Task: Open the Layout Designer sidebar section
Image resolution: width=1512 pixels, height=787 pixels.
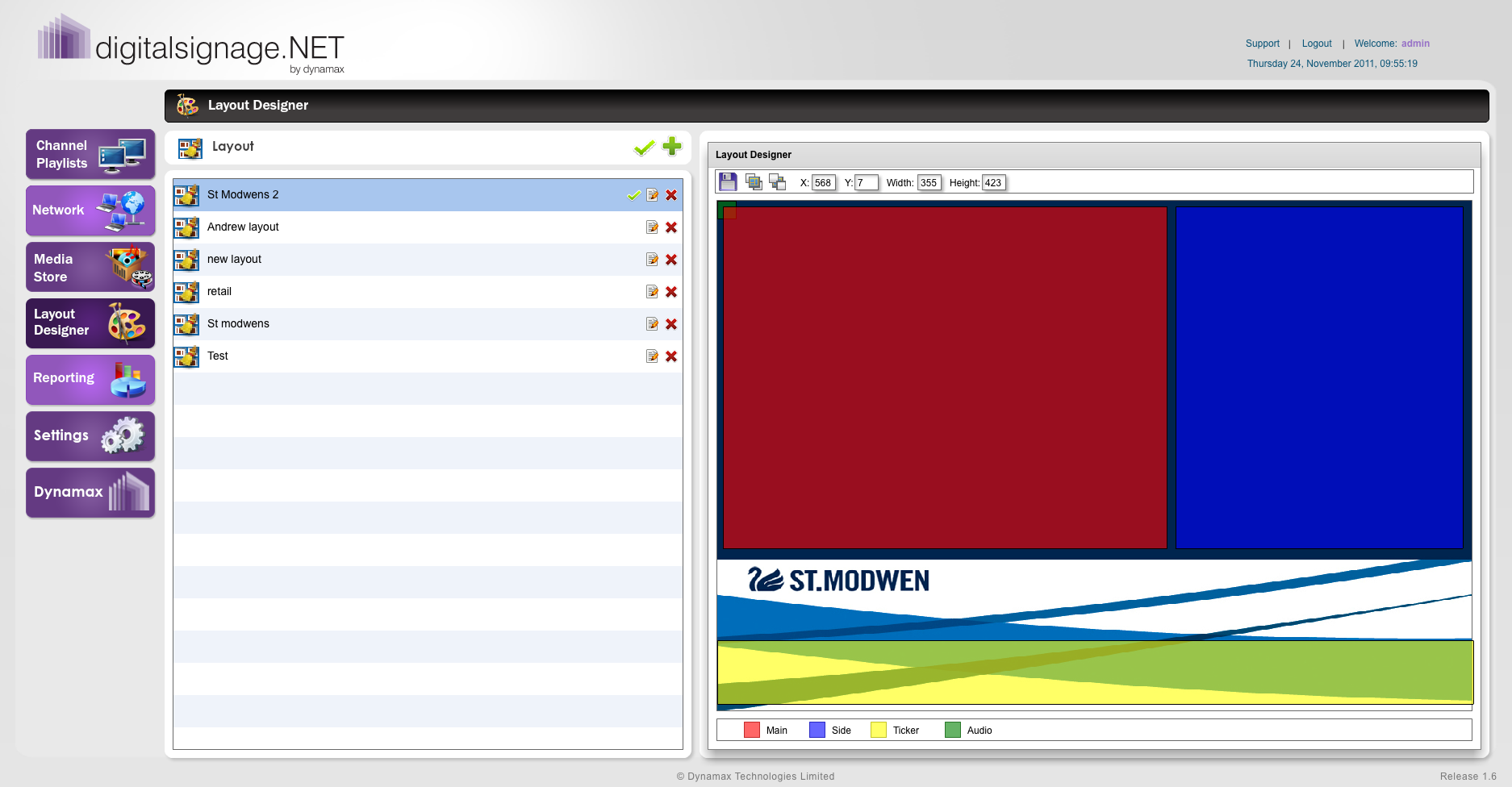Action: [x=90, y=323]
